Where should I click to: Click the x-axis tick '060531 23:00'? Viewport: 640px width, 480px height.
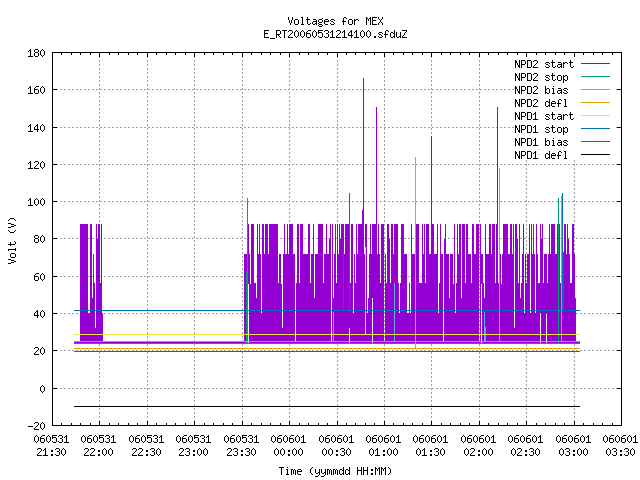point(193,446)
